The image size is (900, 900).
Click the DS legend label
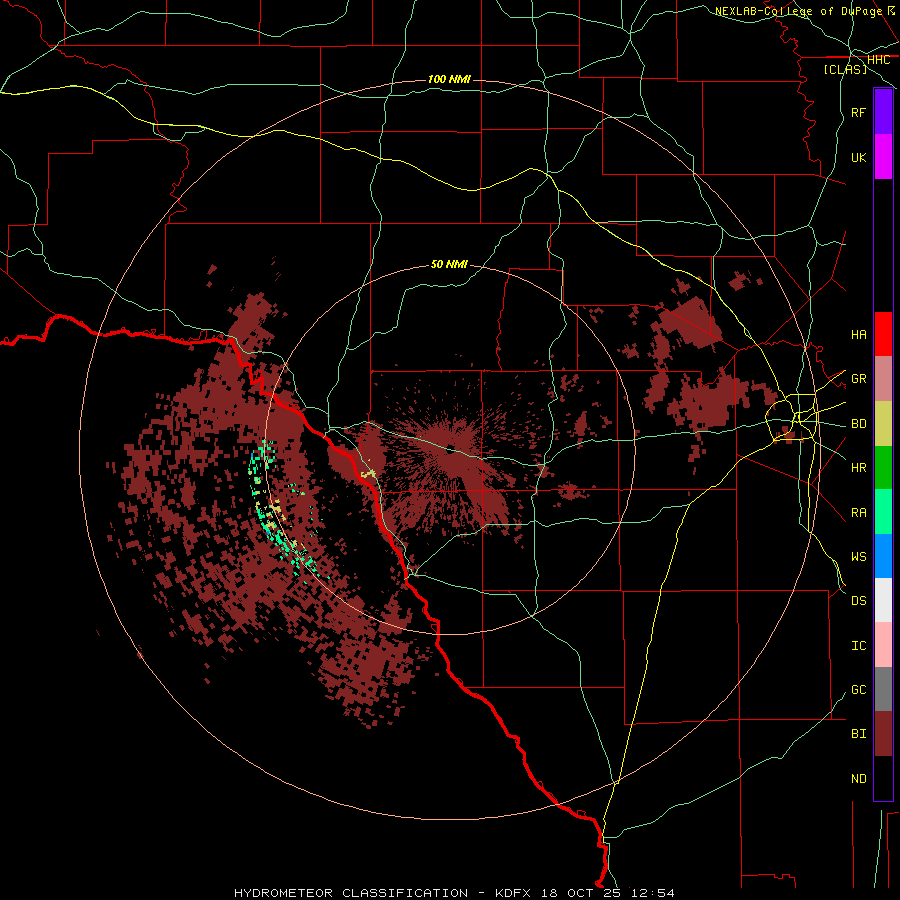pos(858,601)
